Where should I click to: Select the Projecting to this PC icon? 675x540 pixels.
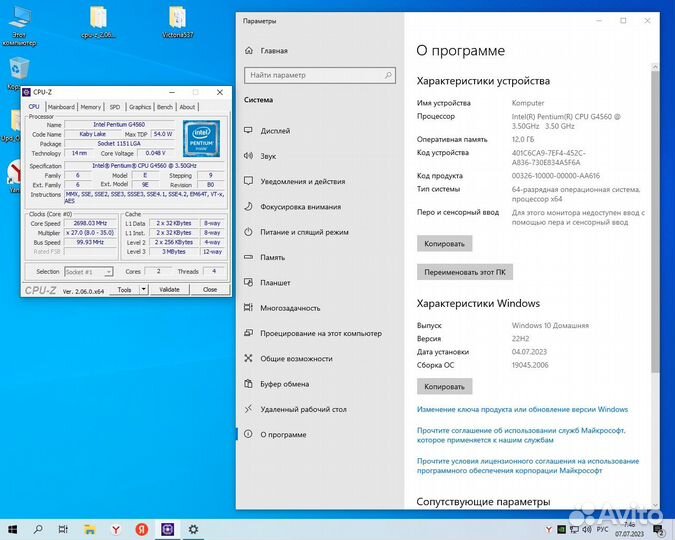pyautogui.click(x=248, y=333)
